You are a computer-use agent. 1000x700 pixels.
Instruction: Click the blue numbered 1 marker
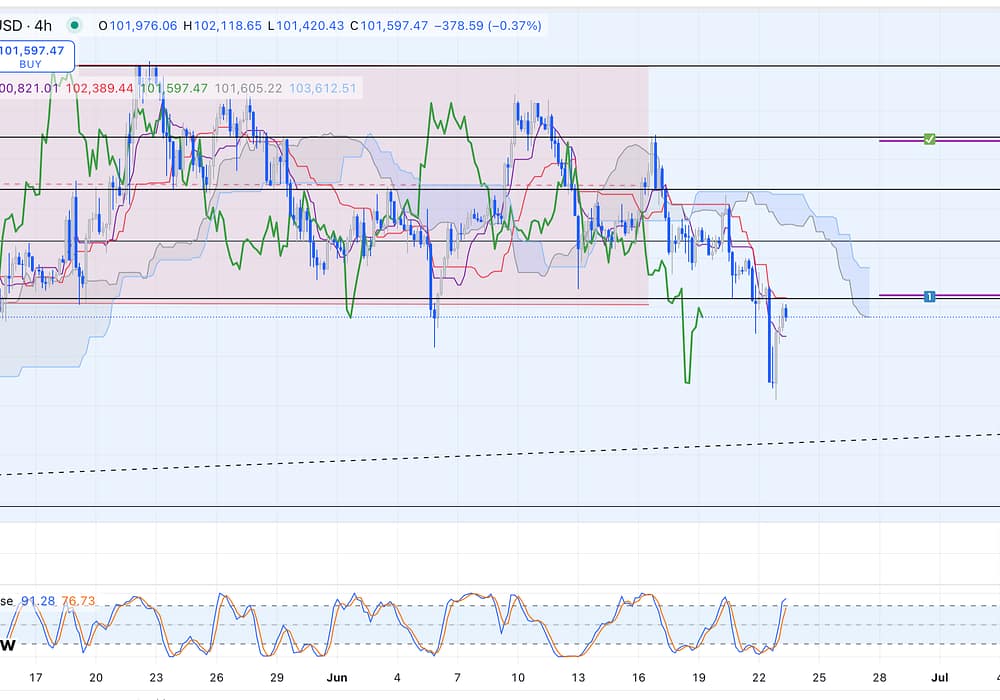point(929,296)
